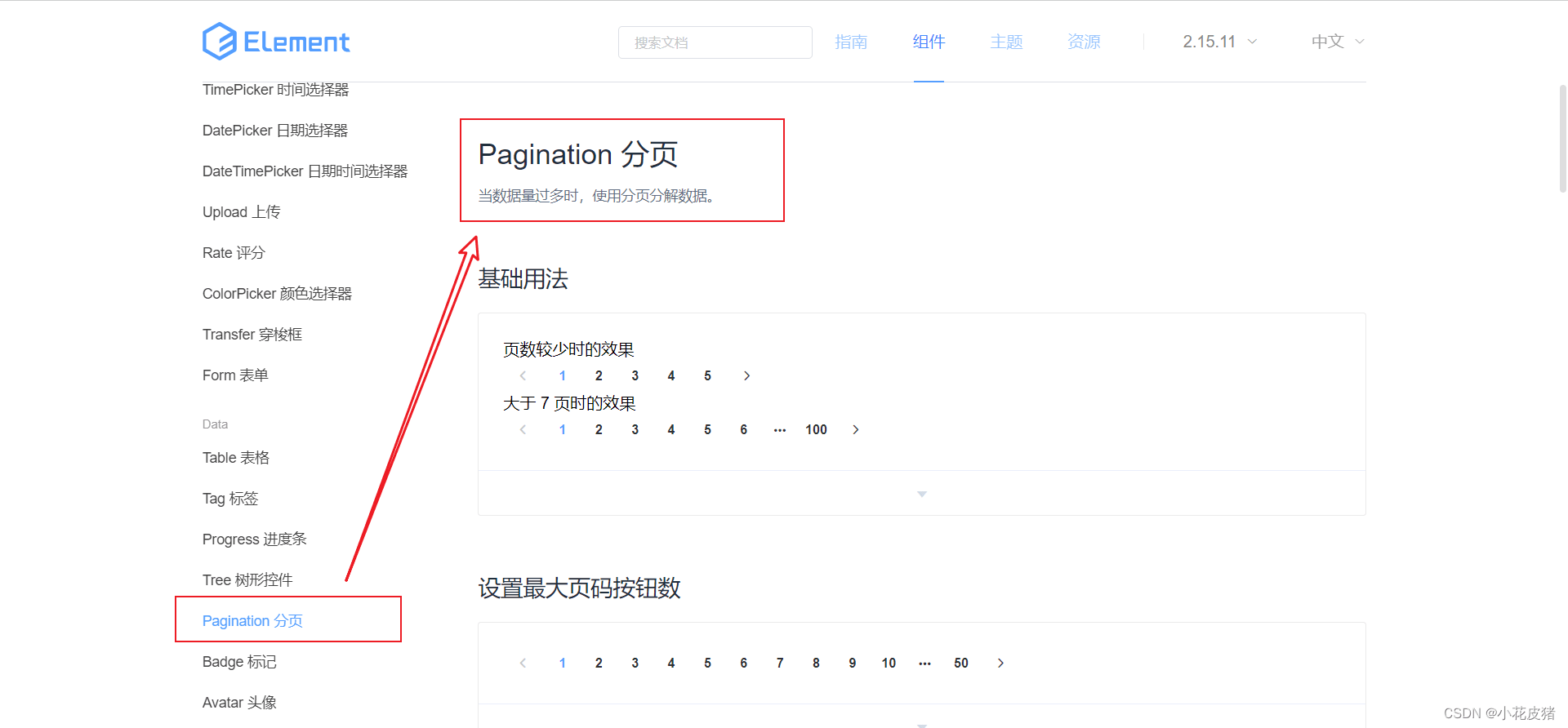This screenshot has width=1568, height=728.
Task: Open Pagination 分页 in sidebar
Action: 252,621
